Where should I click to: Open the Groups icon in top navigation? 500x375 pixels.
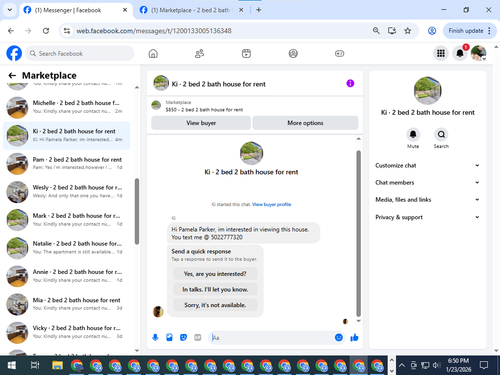click(x=293, y=53)
